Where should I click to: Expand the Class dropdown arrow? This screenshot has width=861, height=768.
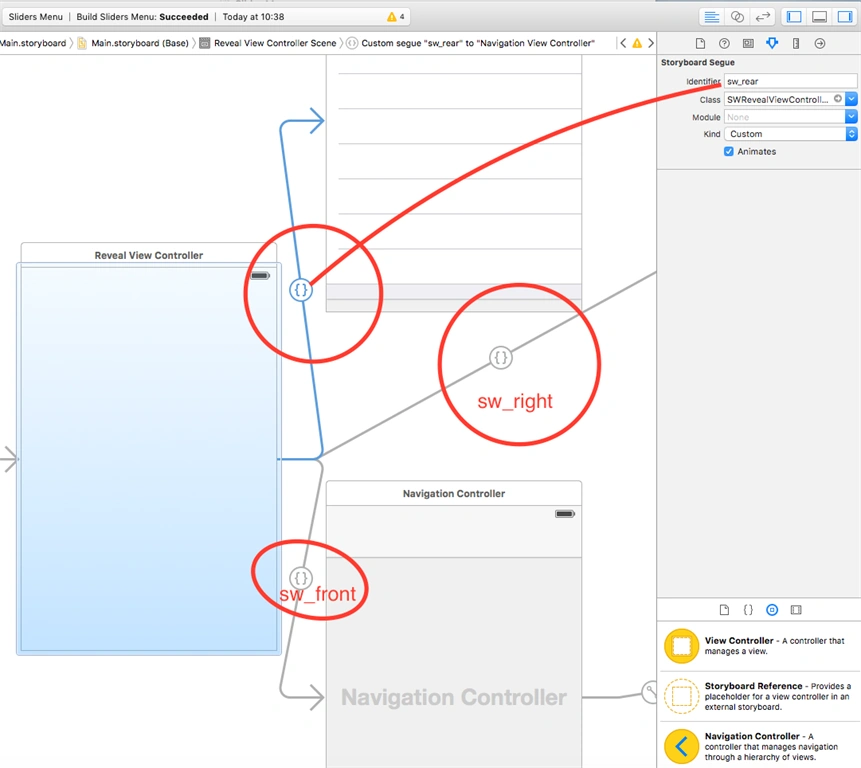click(851, 99)
